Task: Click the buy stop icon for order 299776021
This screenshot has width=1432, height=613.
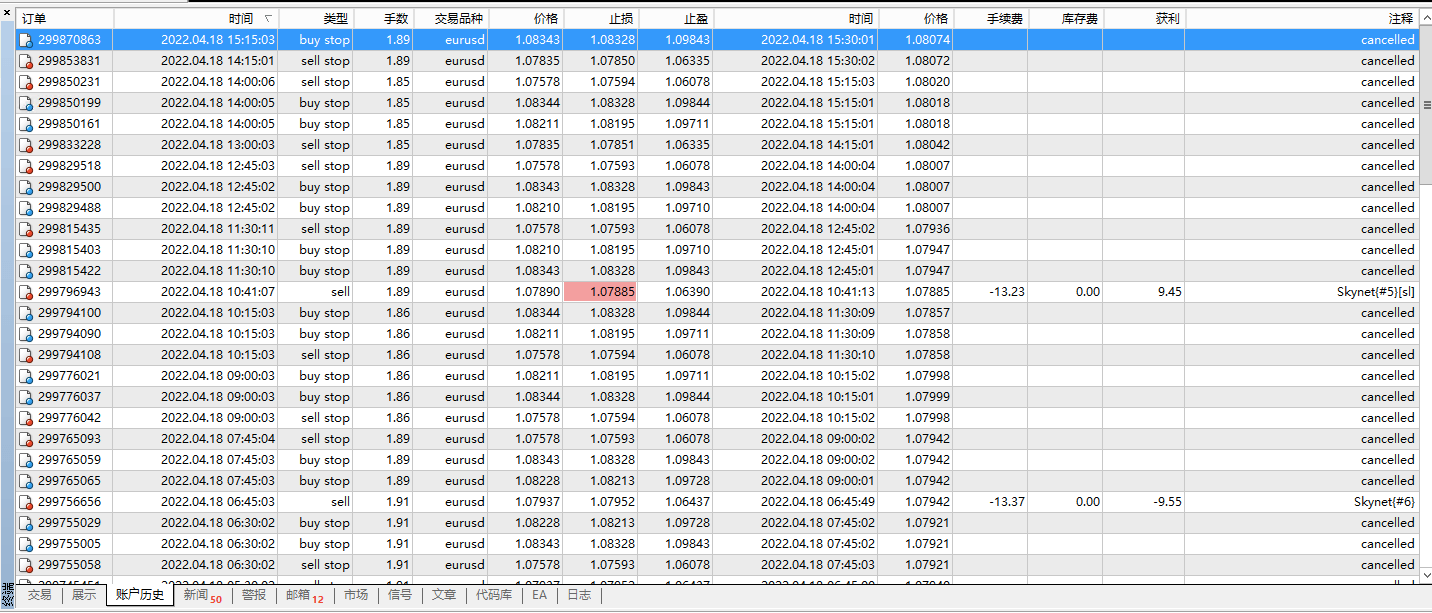Action: pyautogui.click(x=26, y=376)
